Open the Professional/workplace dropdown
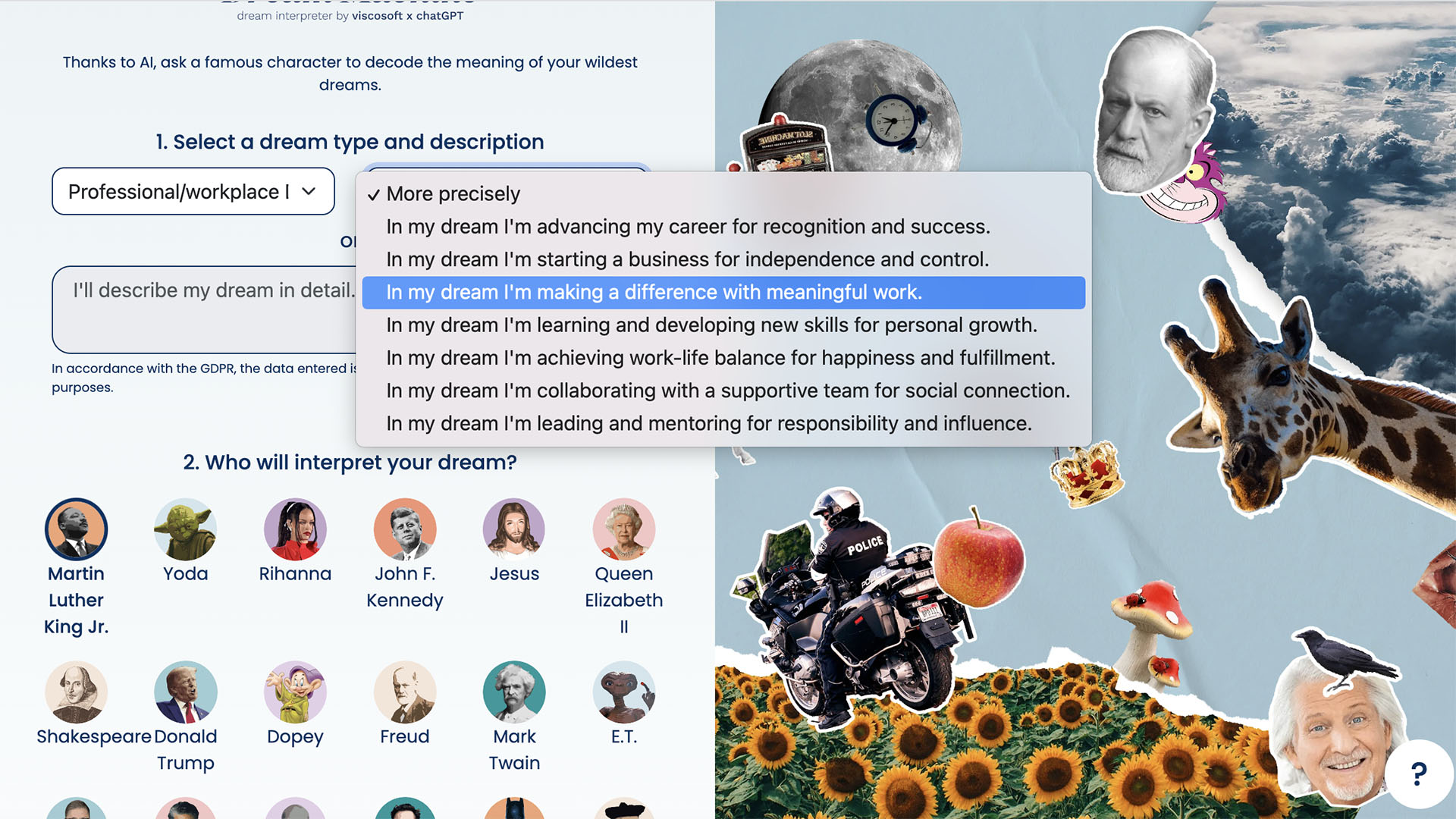This screenshot has height=819, width=1456. click(x=192, y=190)
